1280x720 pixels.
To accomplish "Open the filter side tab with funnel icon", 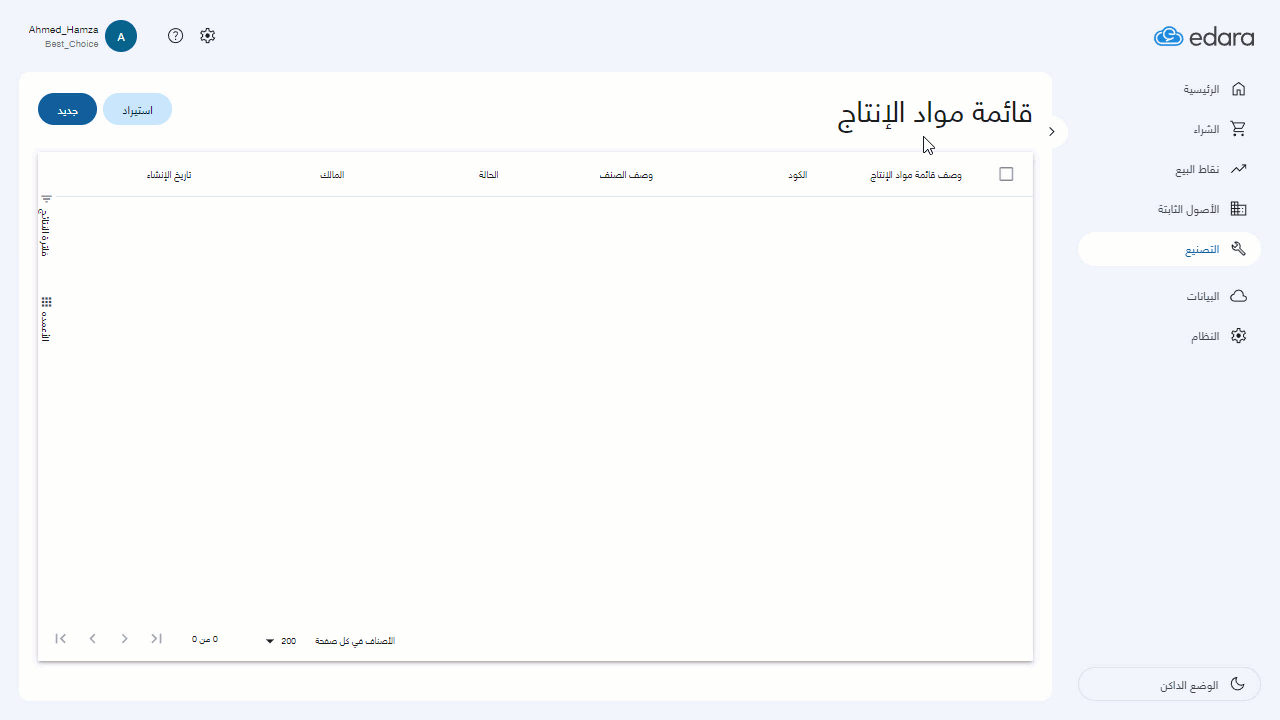I will tap(45, 227).
